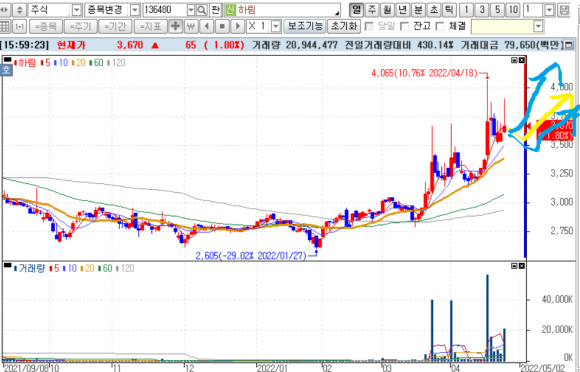Open the 종목변경 dropdown
Viewport: 580px width, 372px height.
pyautogui.click(x=135, y=10)
